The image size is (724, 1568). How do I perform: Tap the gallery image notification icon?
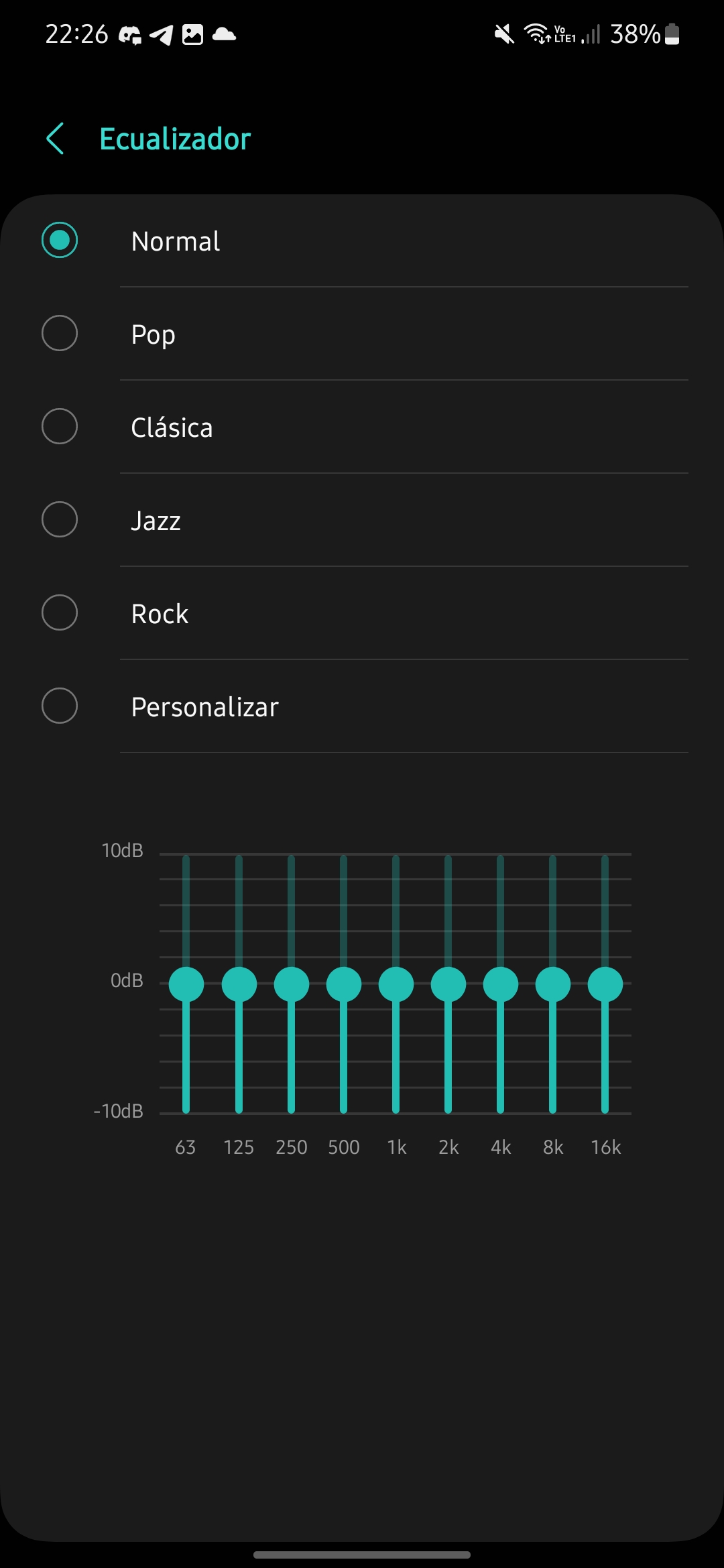point(193,34)
